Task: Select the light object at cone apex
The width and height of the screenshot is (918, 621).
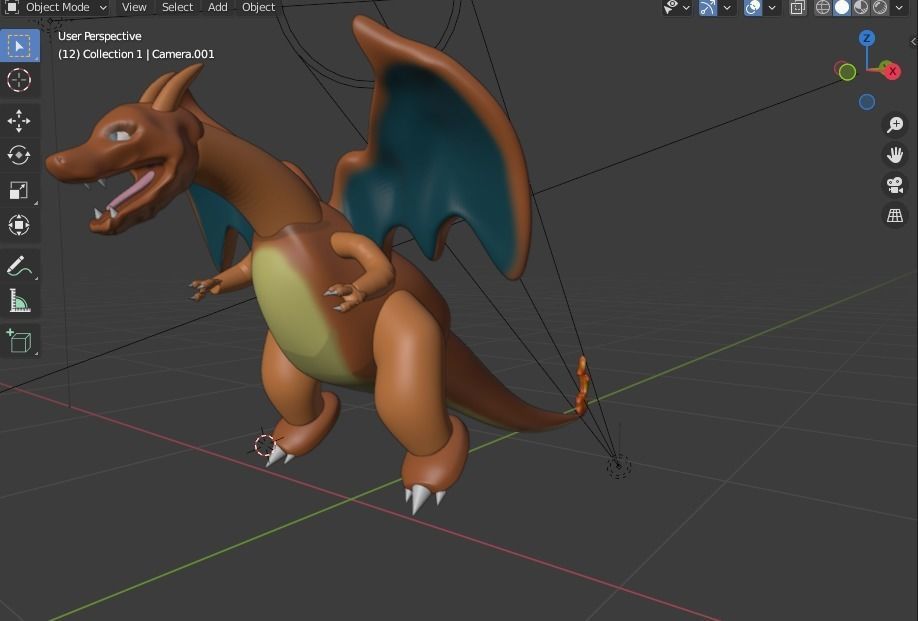Action: (619, 466)
